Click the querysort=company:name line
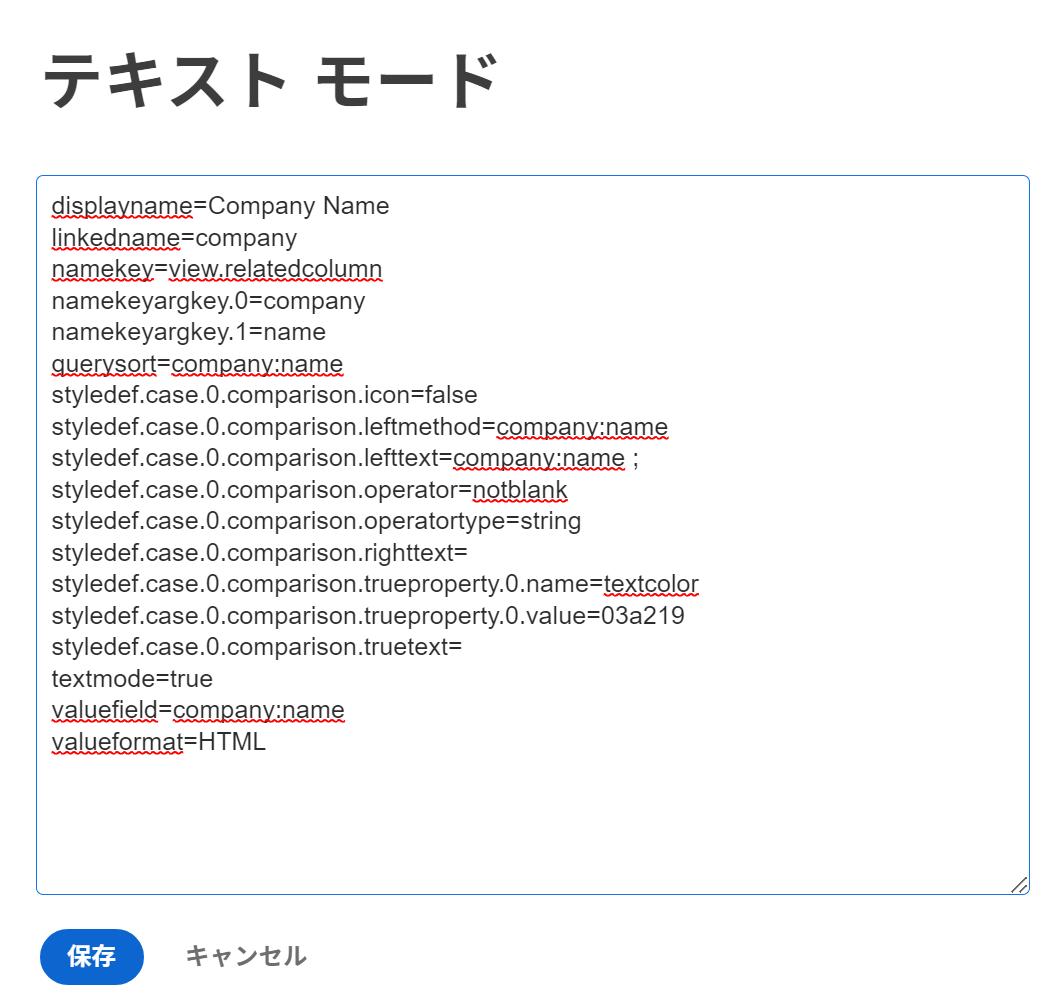 [x=195, y=362]
